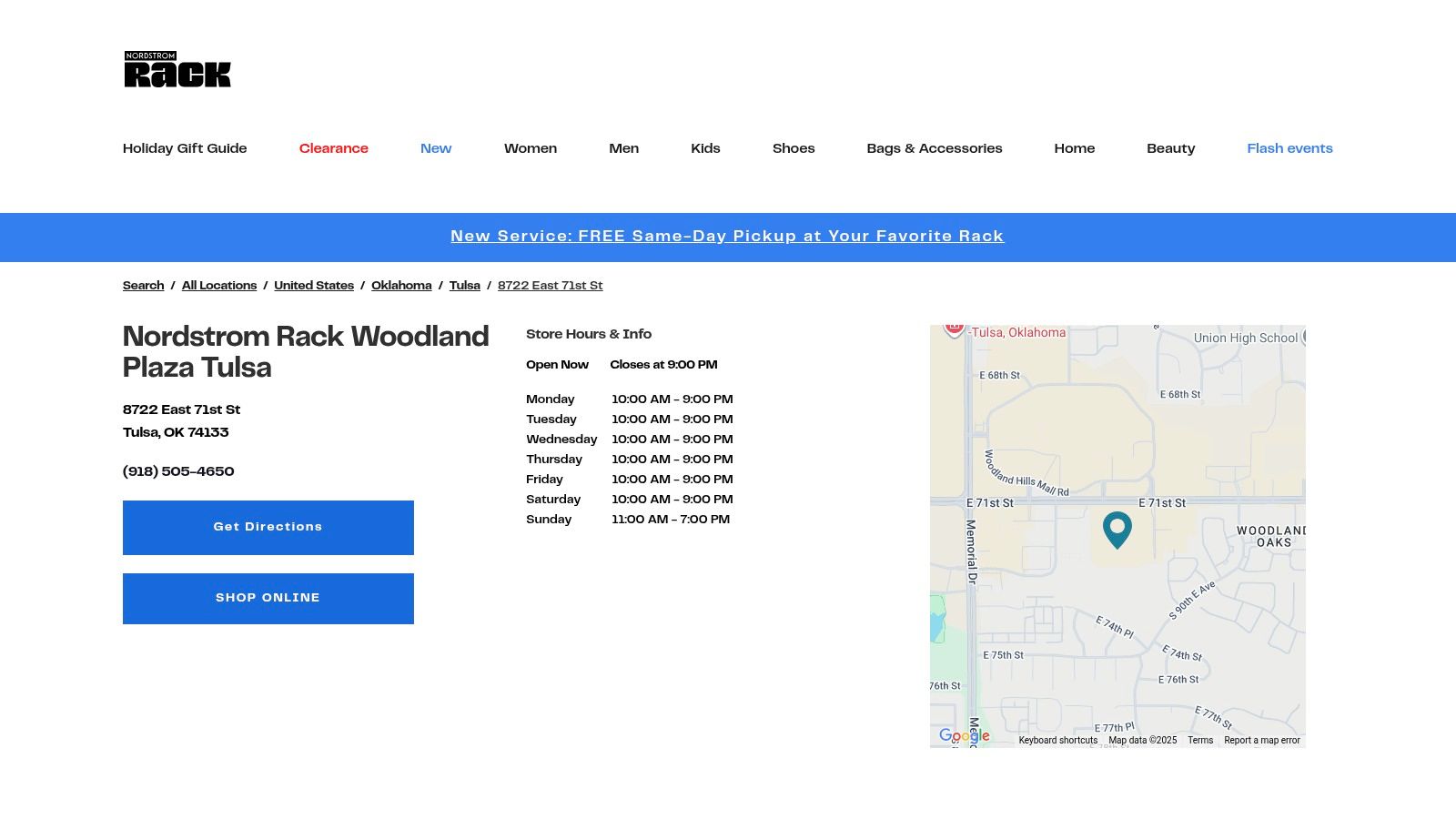Screen dimensions: 1456x819
Task: Go back to All Locations breadcrumb
Action: (x=218, y=285)
